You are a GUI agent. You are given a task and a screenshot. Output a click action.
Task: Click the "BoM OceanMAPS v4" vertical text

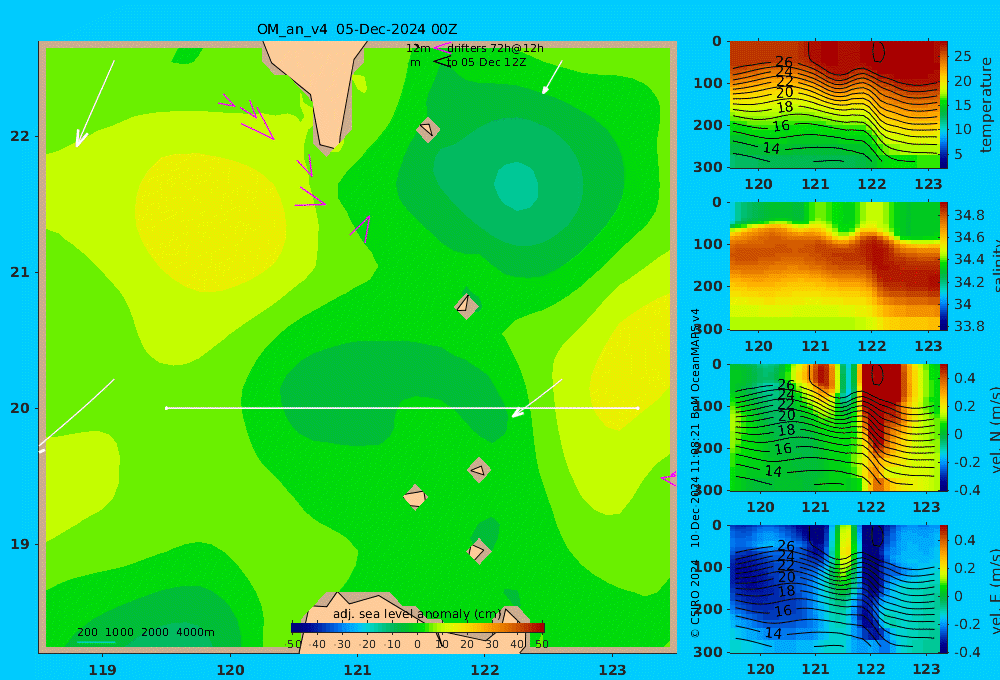coord(695,364)
